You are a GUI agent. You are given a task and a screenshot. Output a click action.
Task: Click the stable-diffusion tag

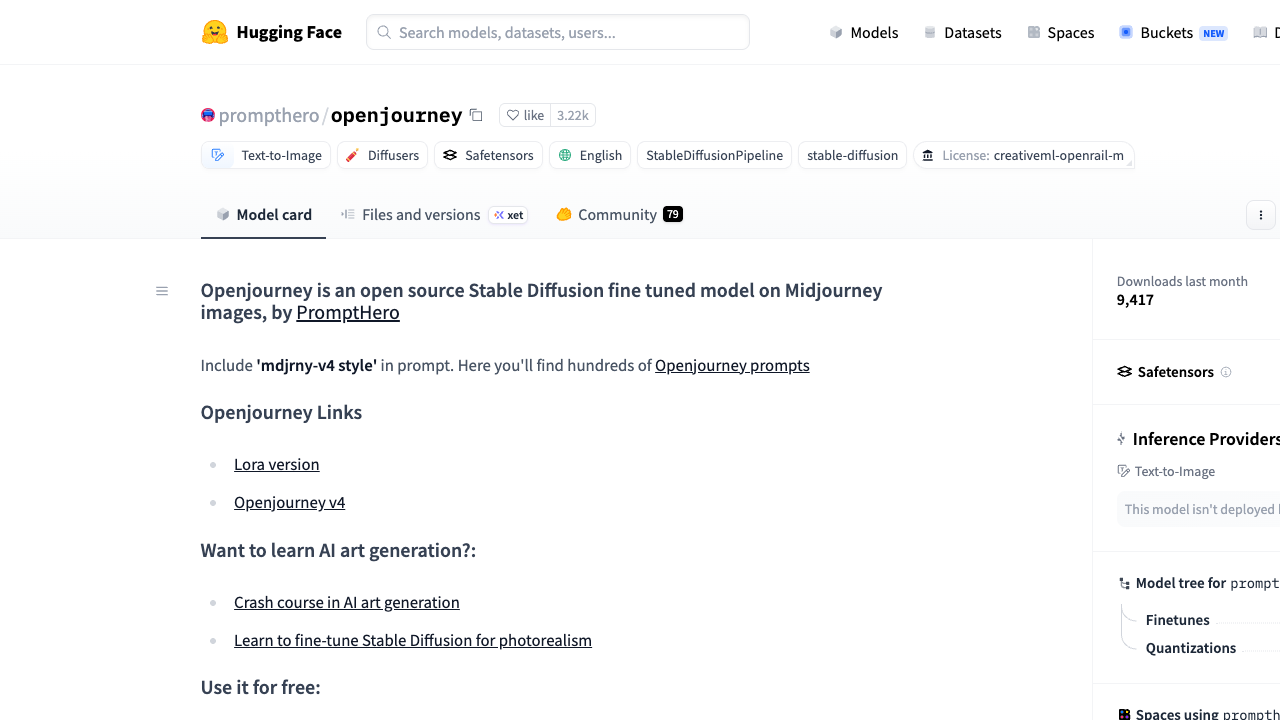click(x=852, y=155)
